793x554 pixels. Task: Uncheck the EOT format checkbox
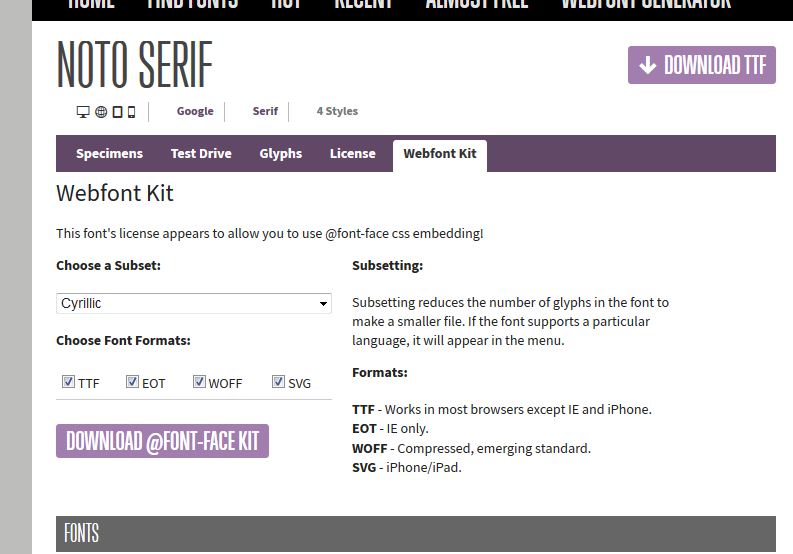pyautogui.click(x=133, y=382)
